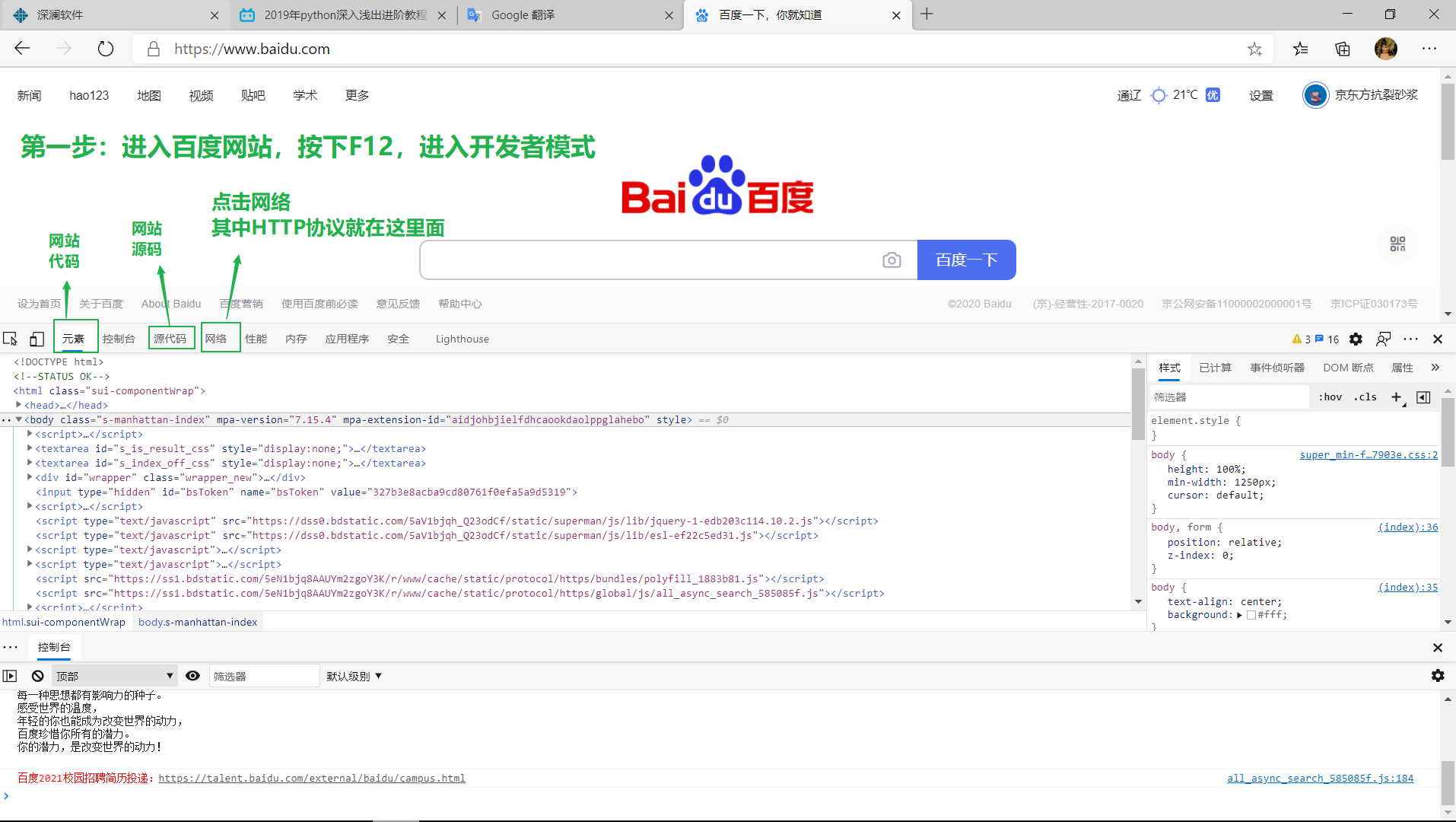The image size is (1456, 822).
Task: Toggle :hov element state panel
Action: [1330, 397]
